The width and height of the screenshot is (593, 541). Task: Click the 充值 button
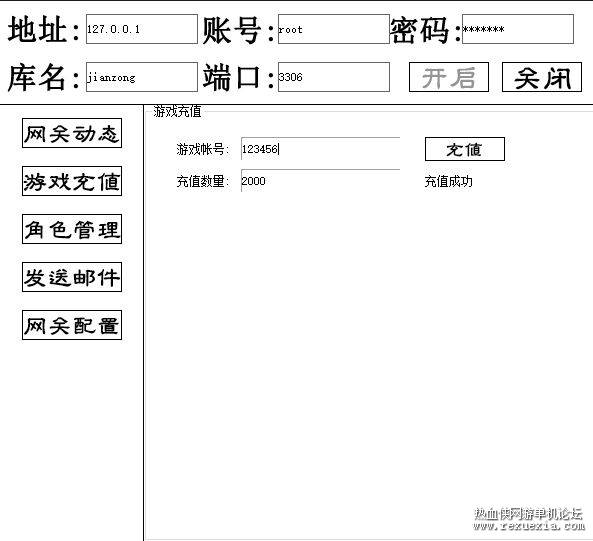465,149
